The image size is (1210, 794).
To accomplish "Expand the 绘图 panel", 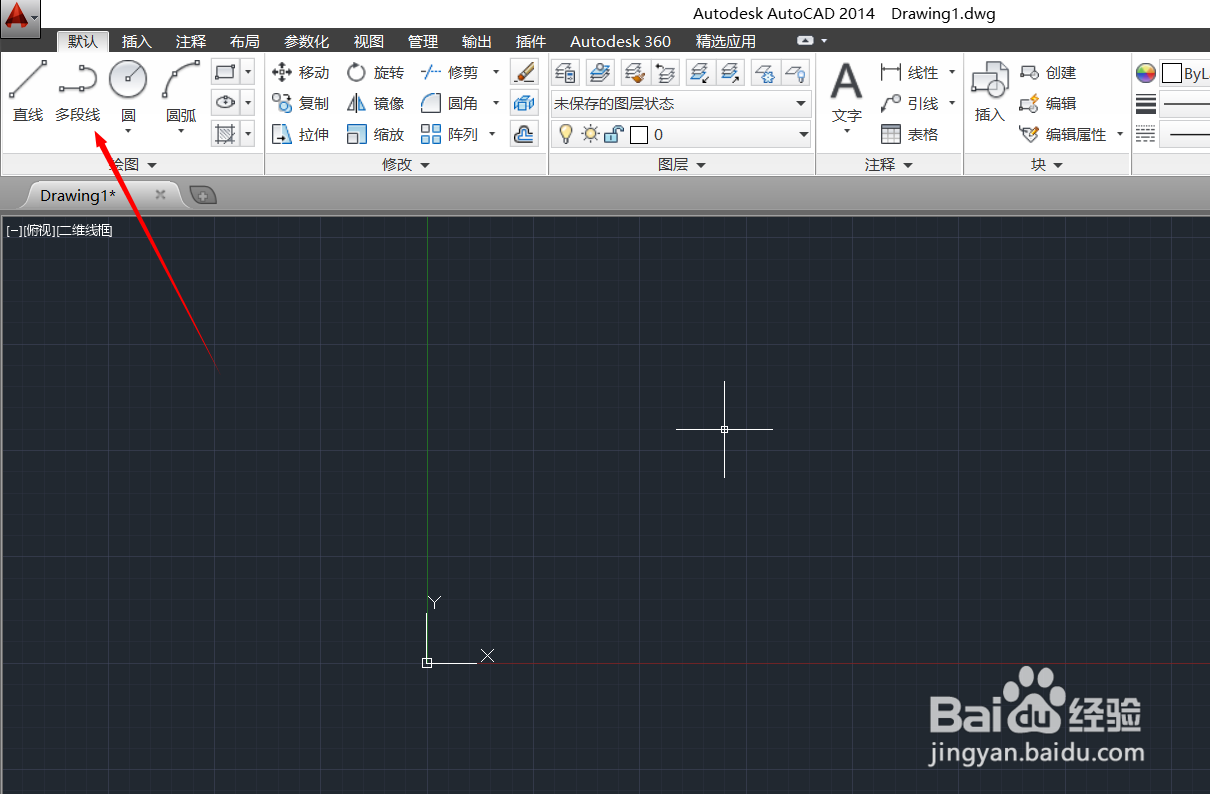I will [133, 165].
